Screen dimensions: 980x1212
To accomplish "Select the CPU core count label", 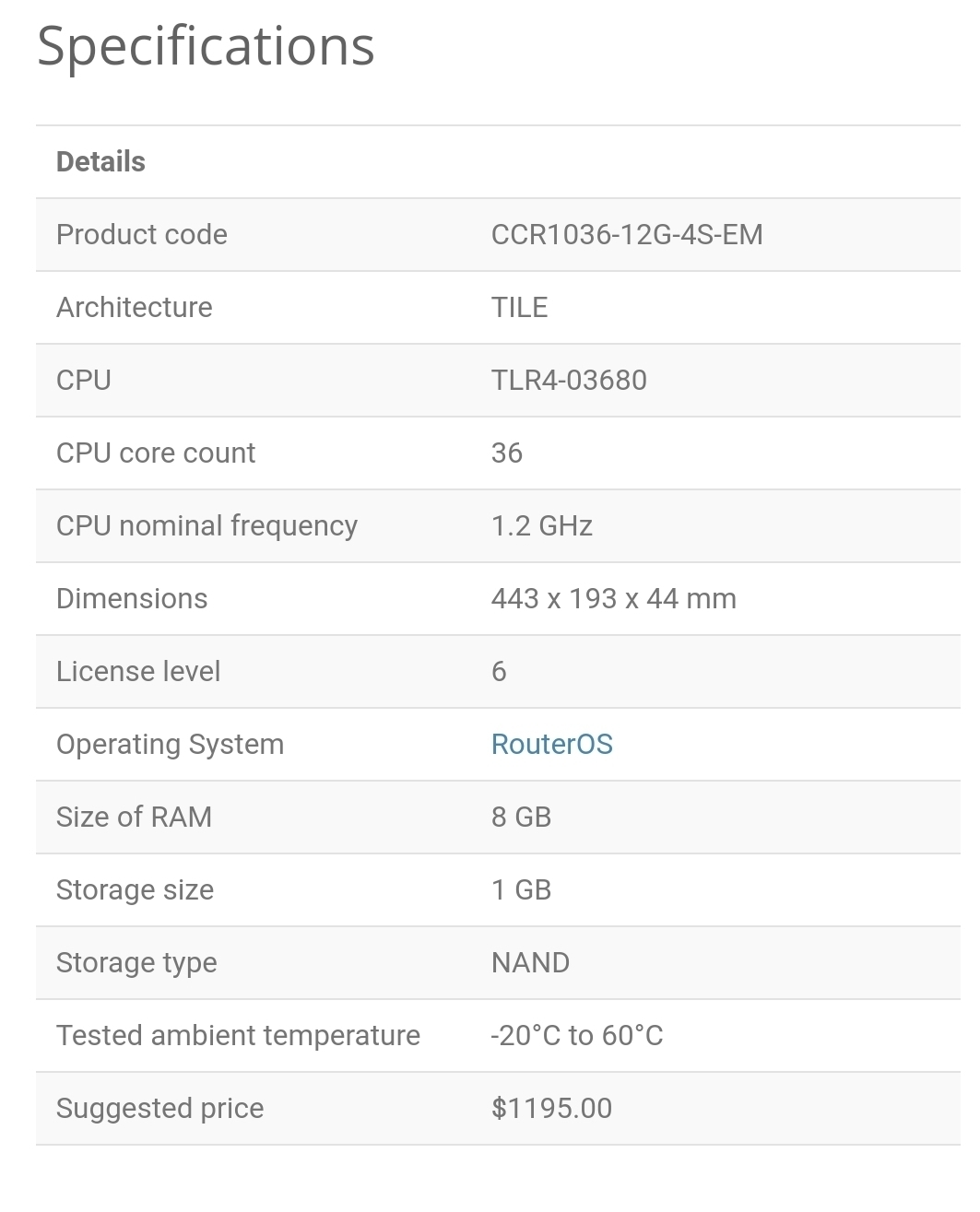I will (155, 453).
